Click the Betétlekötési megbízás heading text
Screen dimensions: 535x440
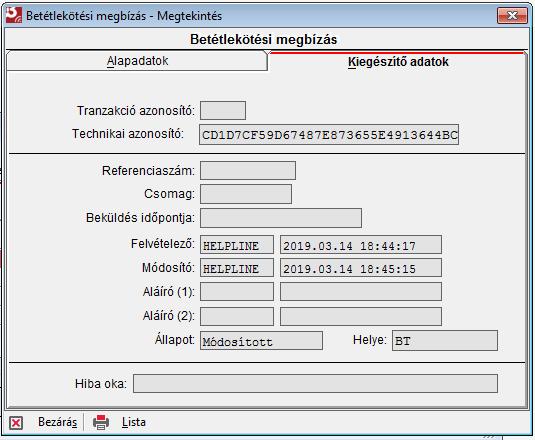coord(263,40)
